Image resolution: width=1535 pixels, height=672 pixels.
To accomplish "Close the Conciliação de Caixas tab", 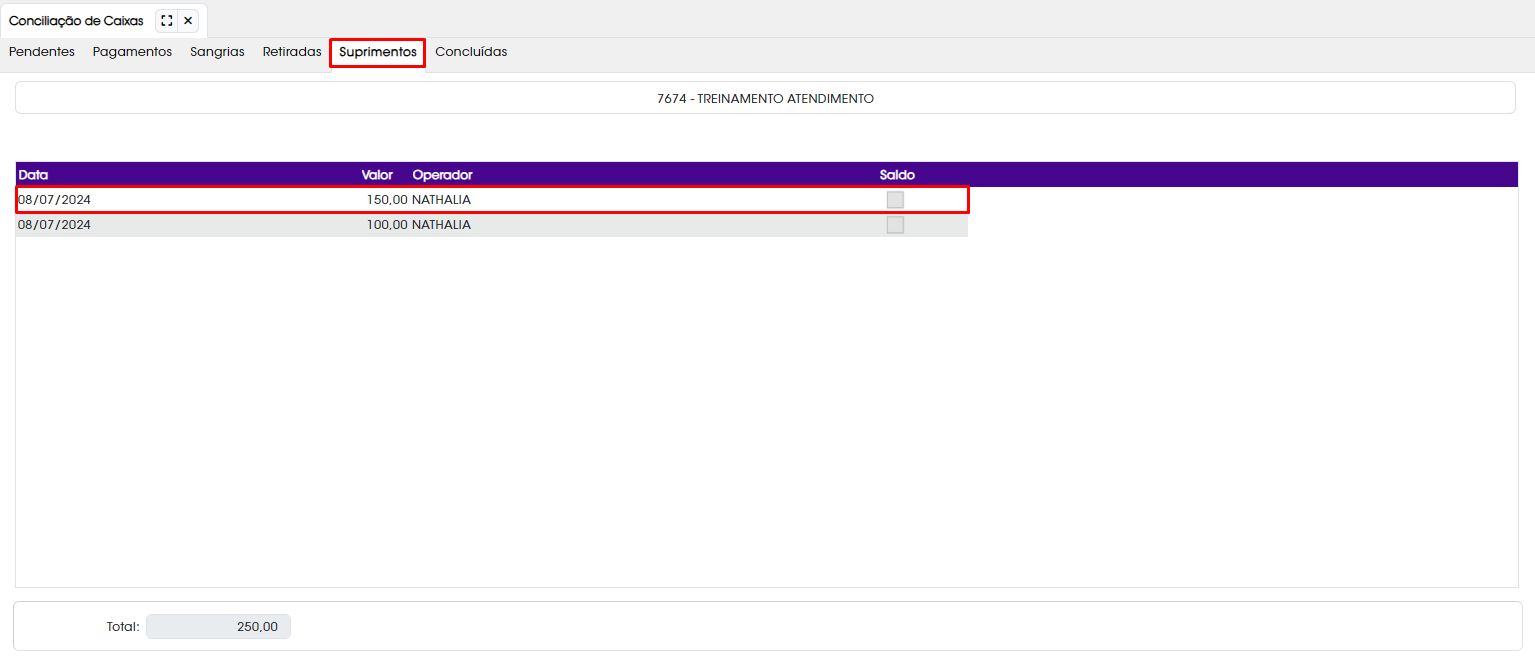I will click(188, 21).
